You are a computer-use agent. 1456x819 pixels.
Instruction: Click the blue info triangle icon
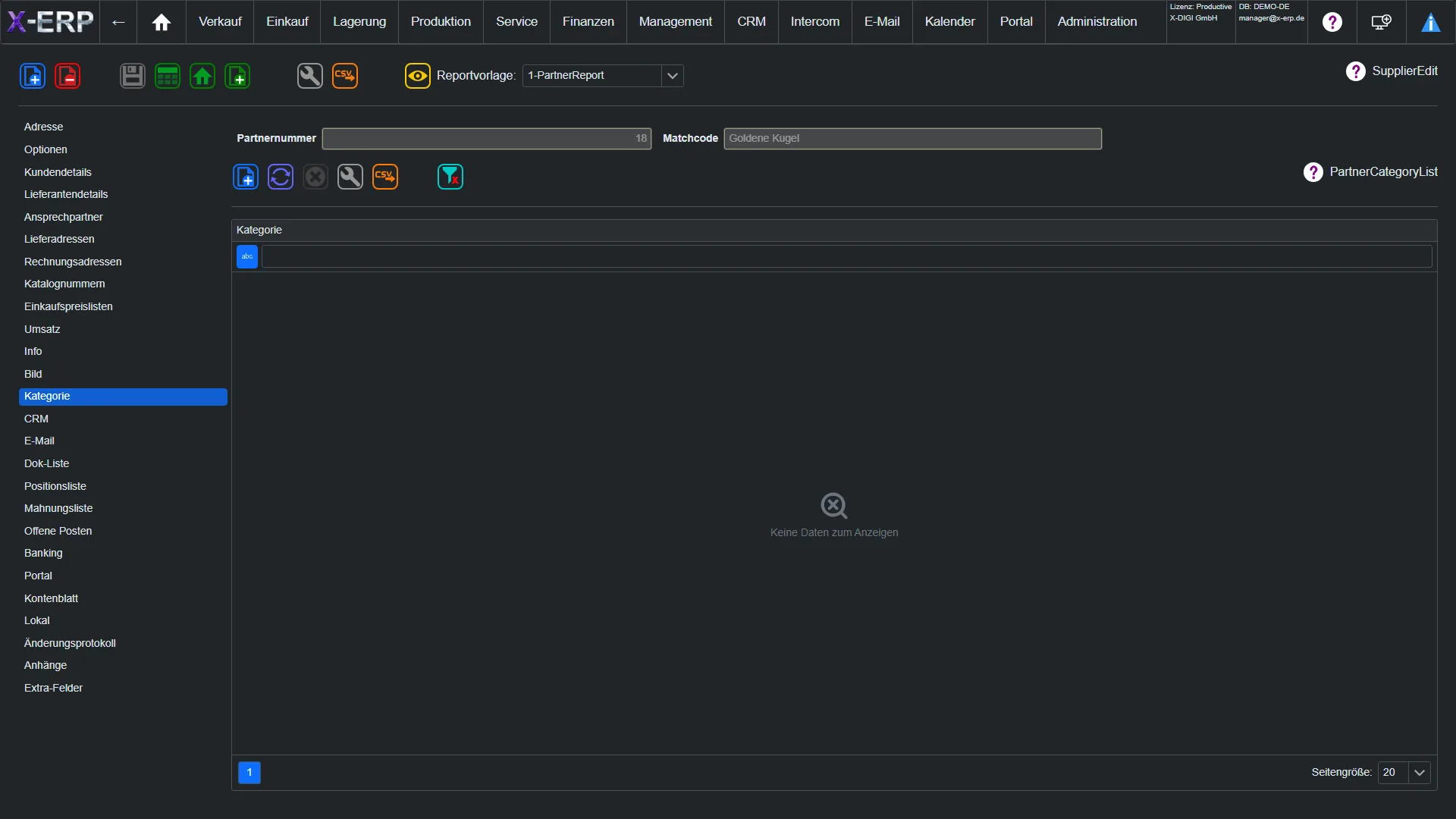(x=1430, y=22)
